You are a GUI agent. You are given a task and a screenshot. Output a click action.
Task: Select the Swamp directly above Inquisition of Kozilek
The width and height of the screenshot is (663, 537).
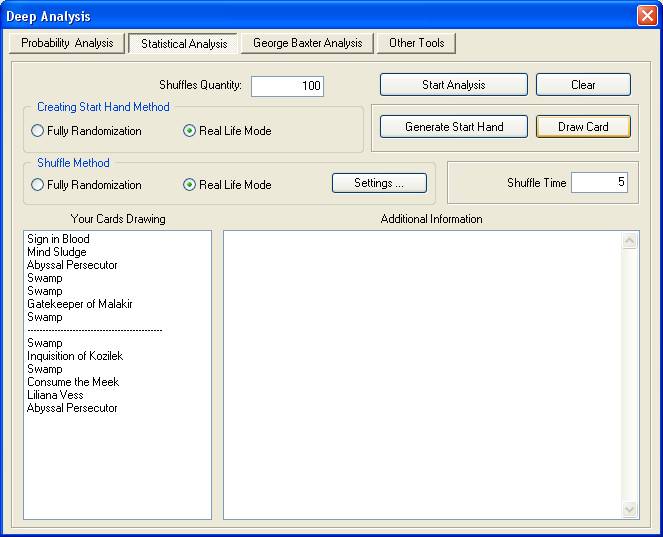(45, 343)
